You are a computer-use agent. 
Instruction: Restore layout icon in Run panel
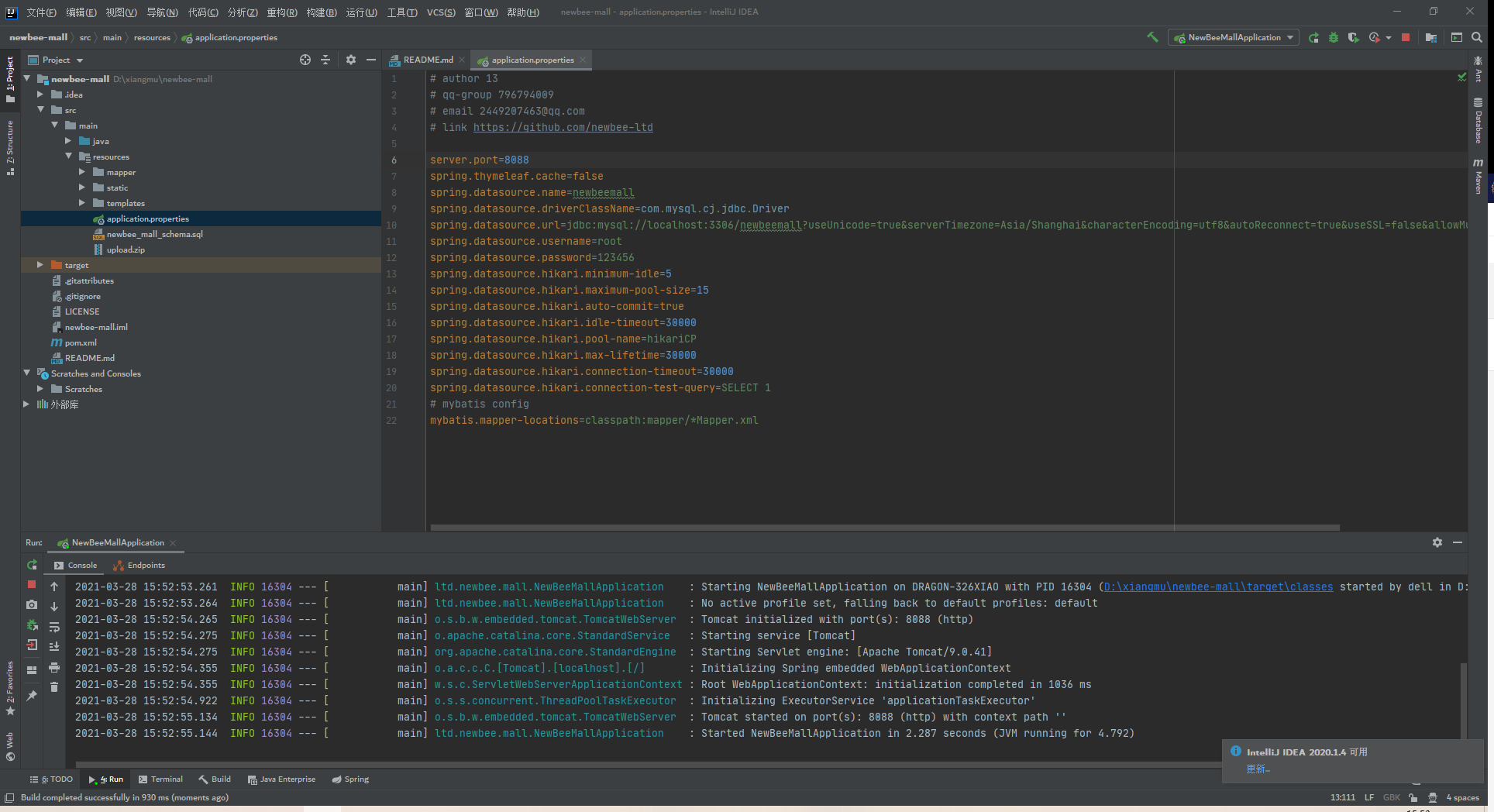[x=32, y=670]
